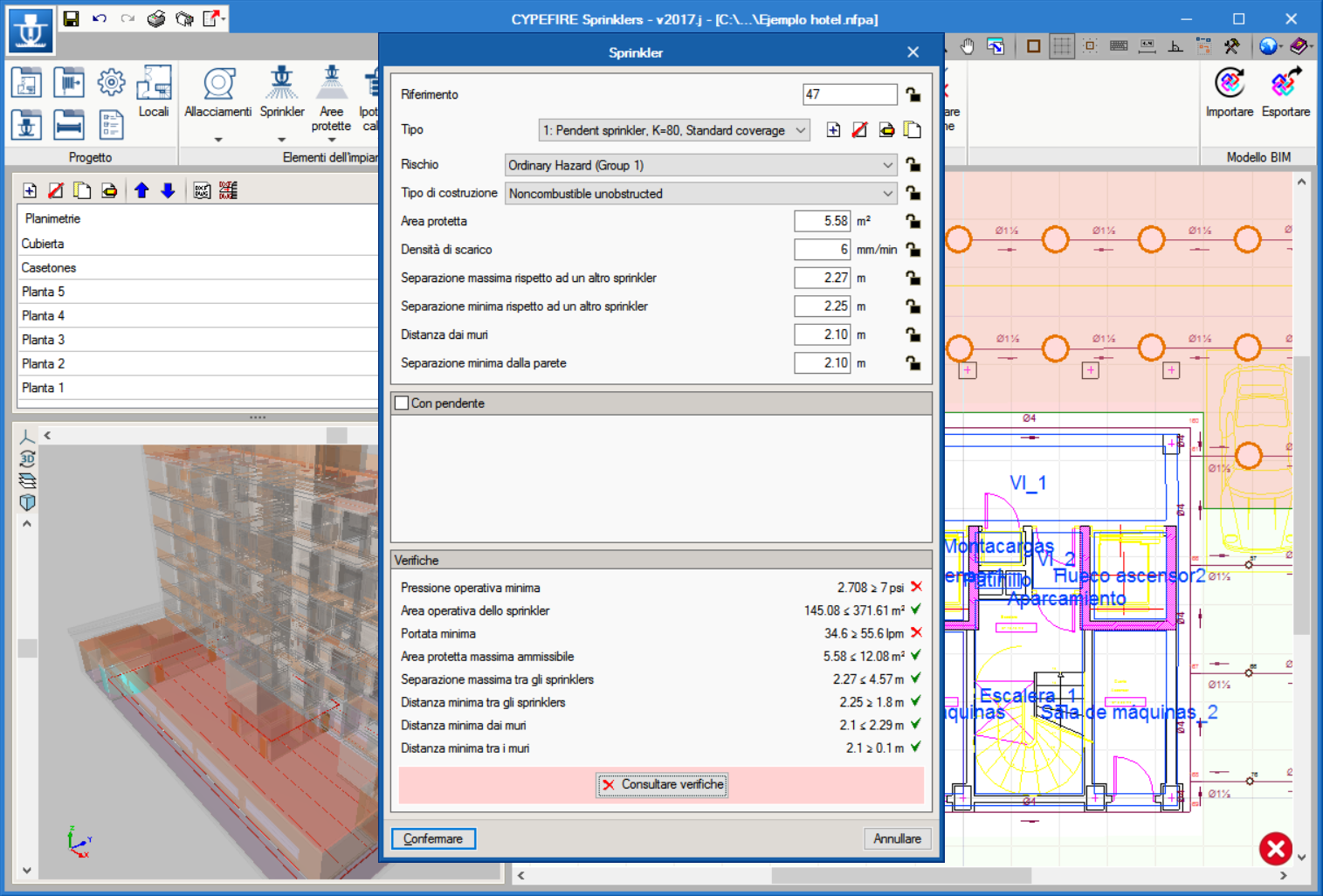The image size is (1323, 896).
Task: Collapse the 3D view side toolbar chevron
Action: coord(27,524)
